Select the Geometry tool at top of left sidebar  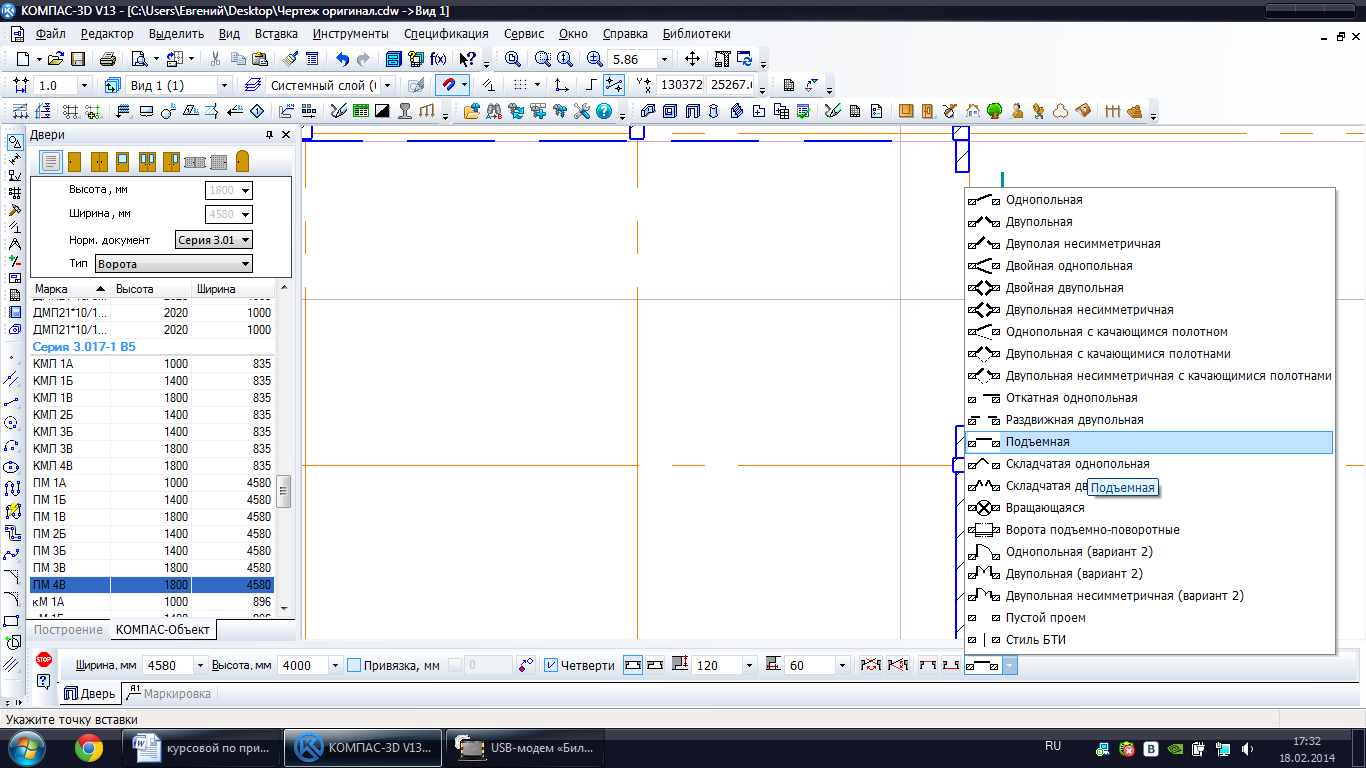(14, 142)
